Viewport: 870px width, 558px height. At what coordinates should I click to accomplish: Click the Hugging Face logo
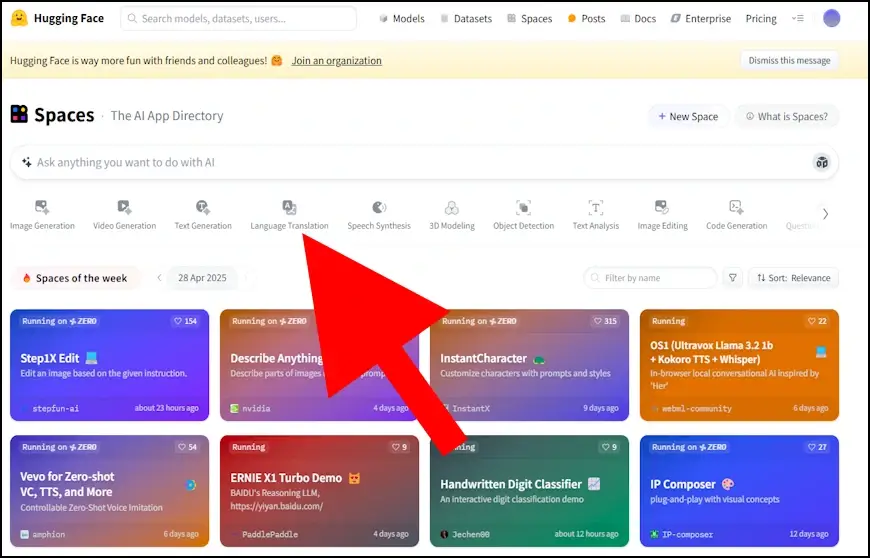(x=19, y=18)
